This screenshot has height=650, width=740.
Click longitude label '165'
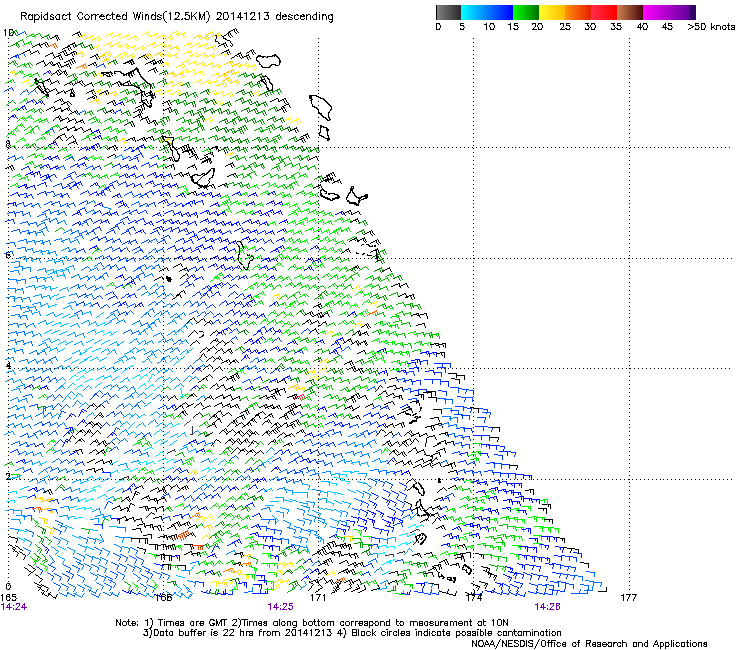(x=8, y=597)
